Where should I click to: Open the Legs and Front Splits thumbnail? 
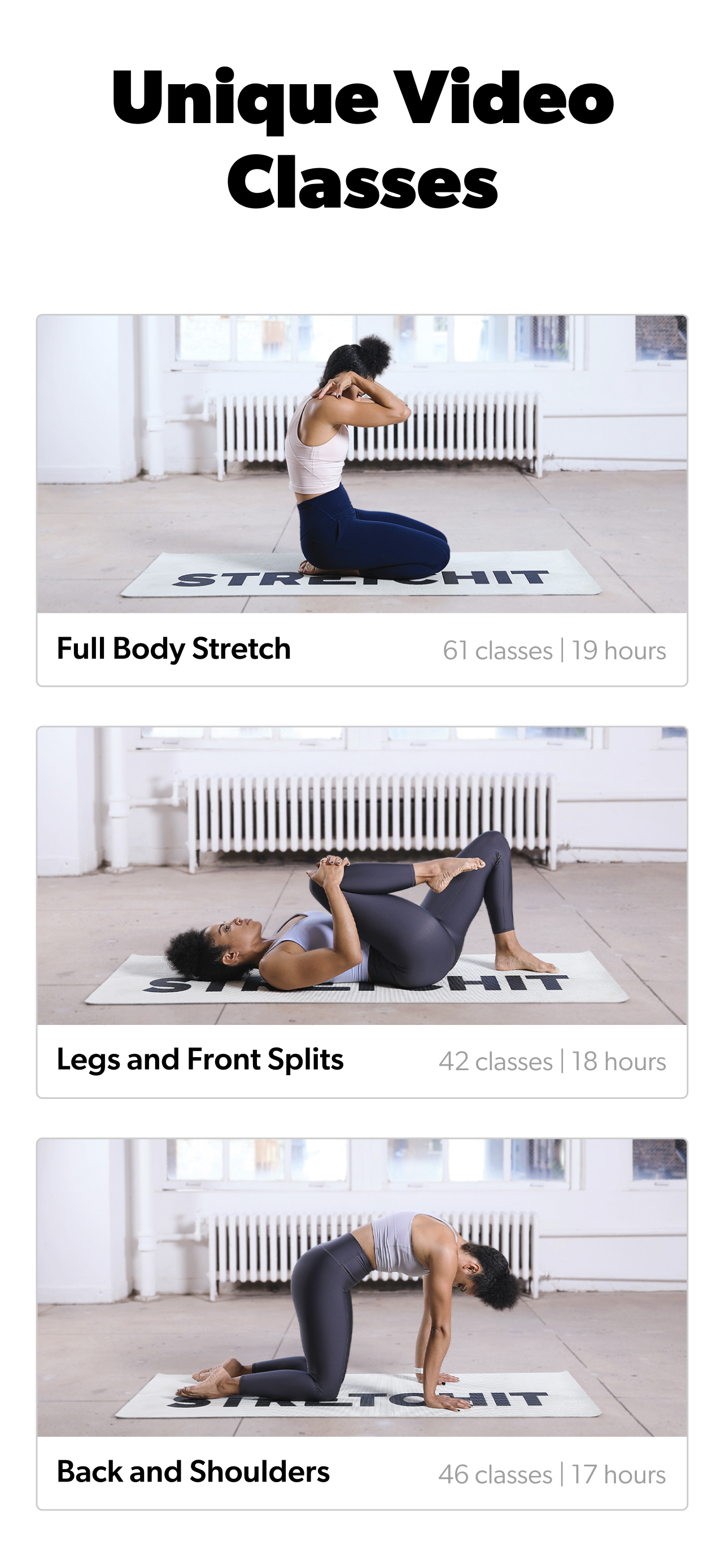pyautogui.click(x=362, y=875)
